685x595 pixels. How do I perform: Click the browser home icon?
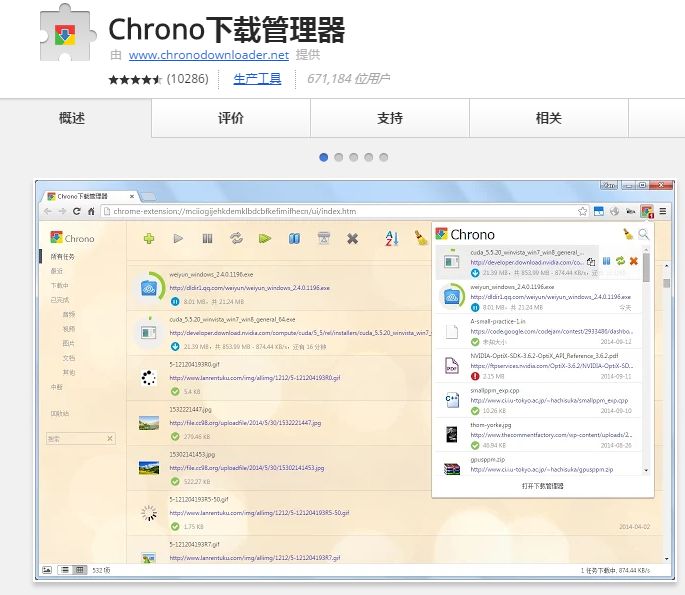[91, 211]
